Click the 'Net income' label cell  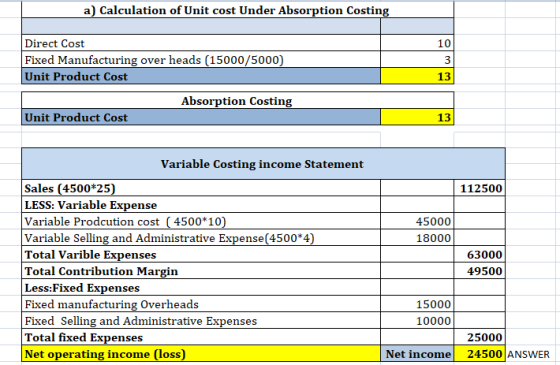click(x=417, y=354)
